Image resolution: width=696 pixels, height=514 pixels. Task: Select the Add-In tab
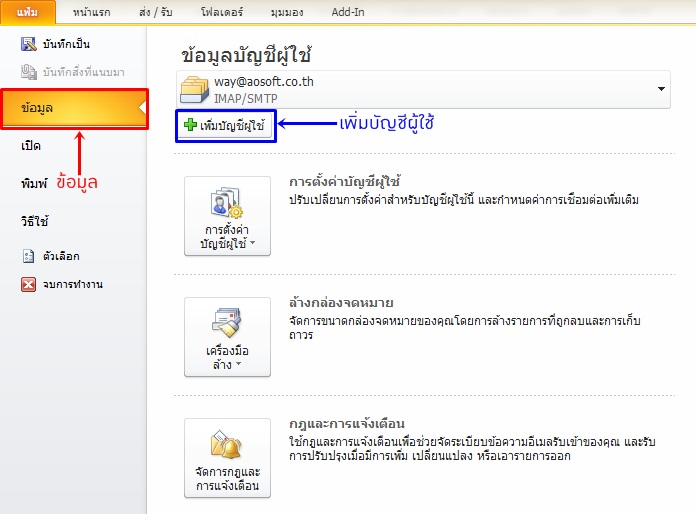pyautogui.click(x=348, y=12)
